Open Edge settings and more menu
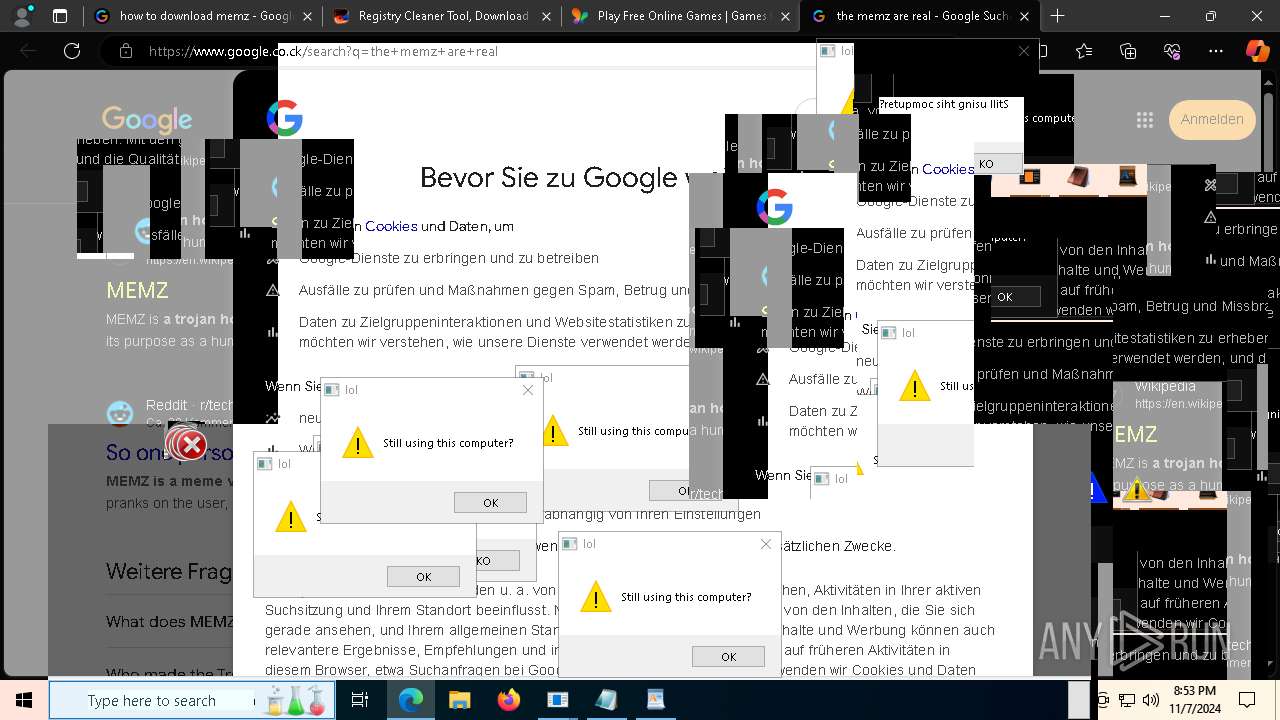Screen dimensions: 1280x720 coord(1216,51)
